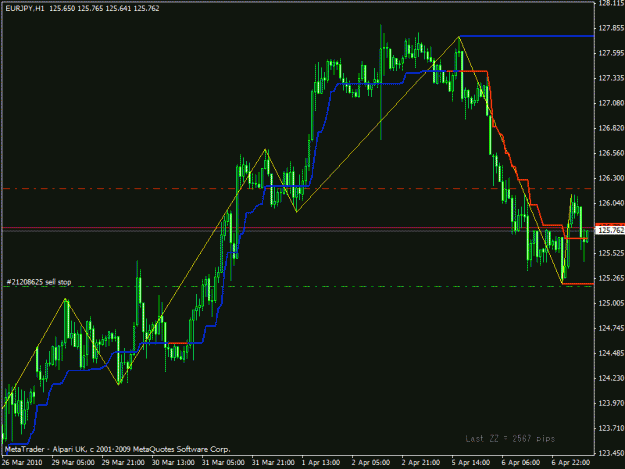Click the 1 Apr 13:00 time axis label
This screenshot has width=625, height=469.
321,463
